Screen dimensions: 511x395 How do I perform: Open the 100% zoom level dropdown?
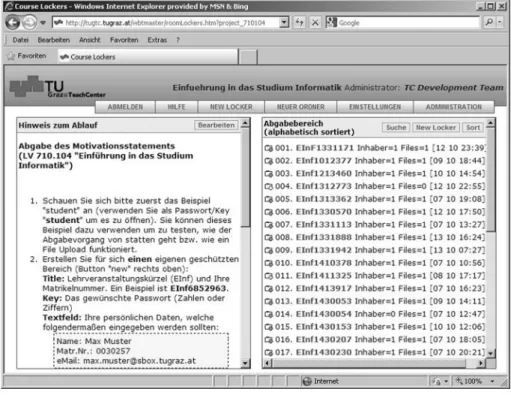[493, 381]
